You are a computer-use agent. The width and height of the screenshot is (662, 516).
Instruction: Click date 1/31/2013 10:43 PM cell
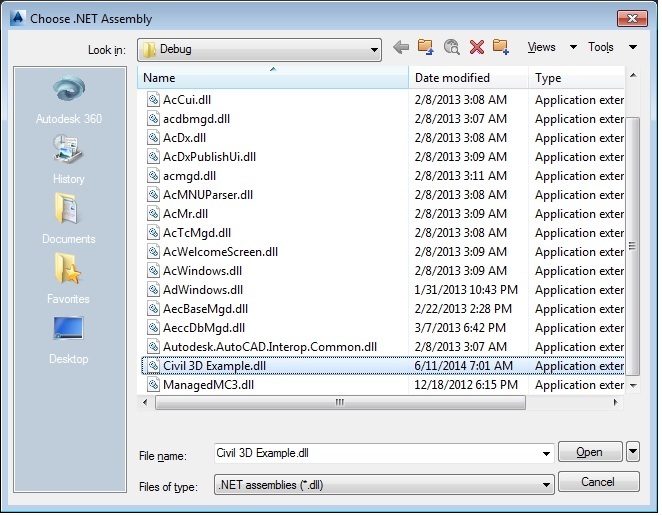pyautogui.click(x=466, y=290)
